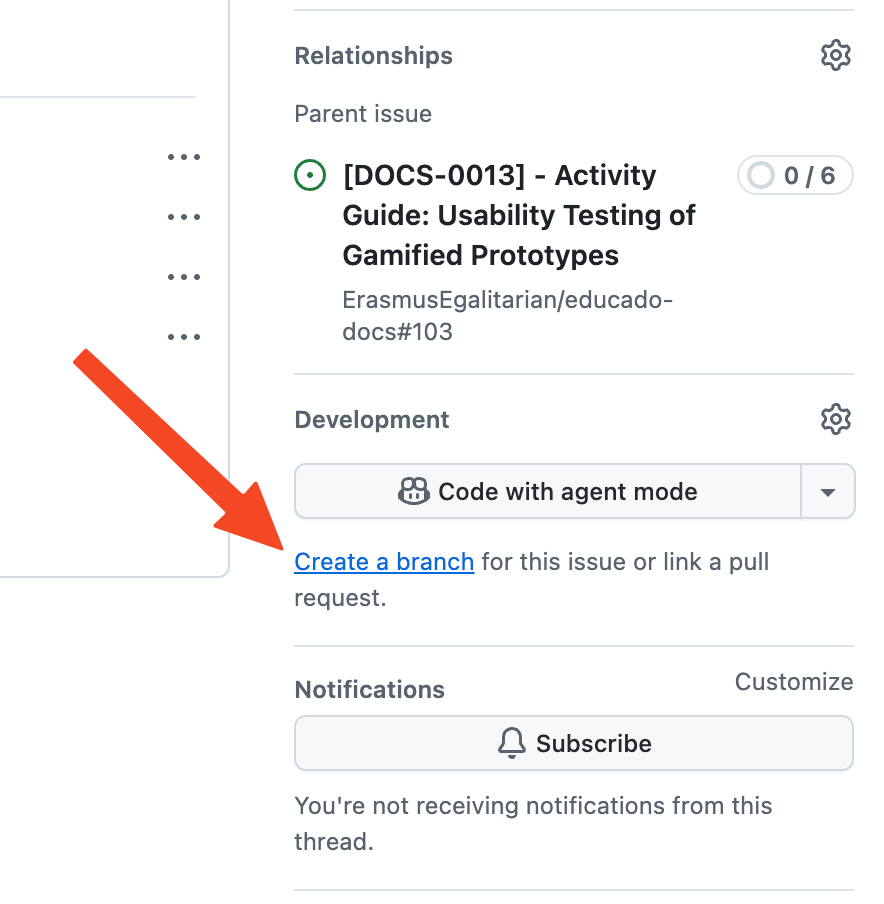The image size is (884, 904).
Task: Open the Development settings gear icon
Action: pos(836,419)
